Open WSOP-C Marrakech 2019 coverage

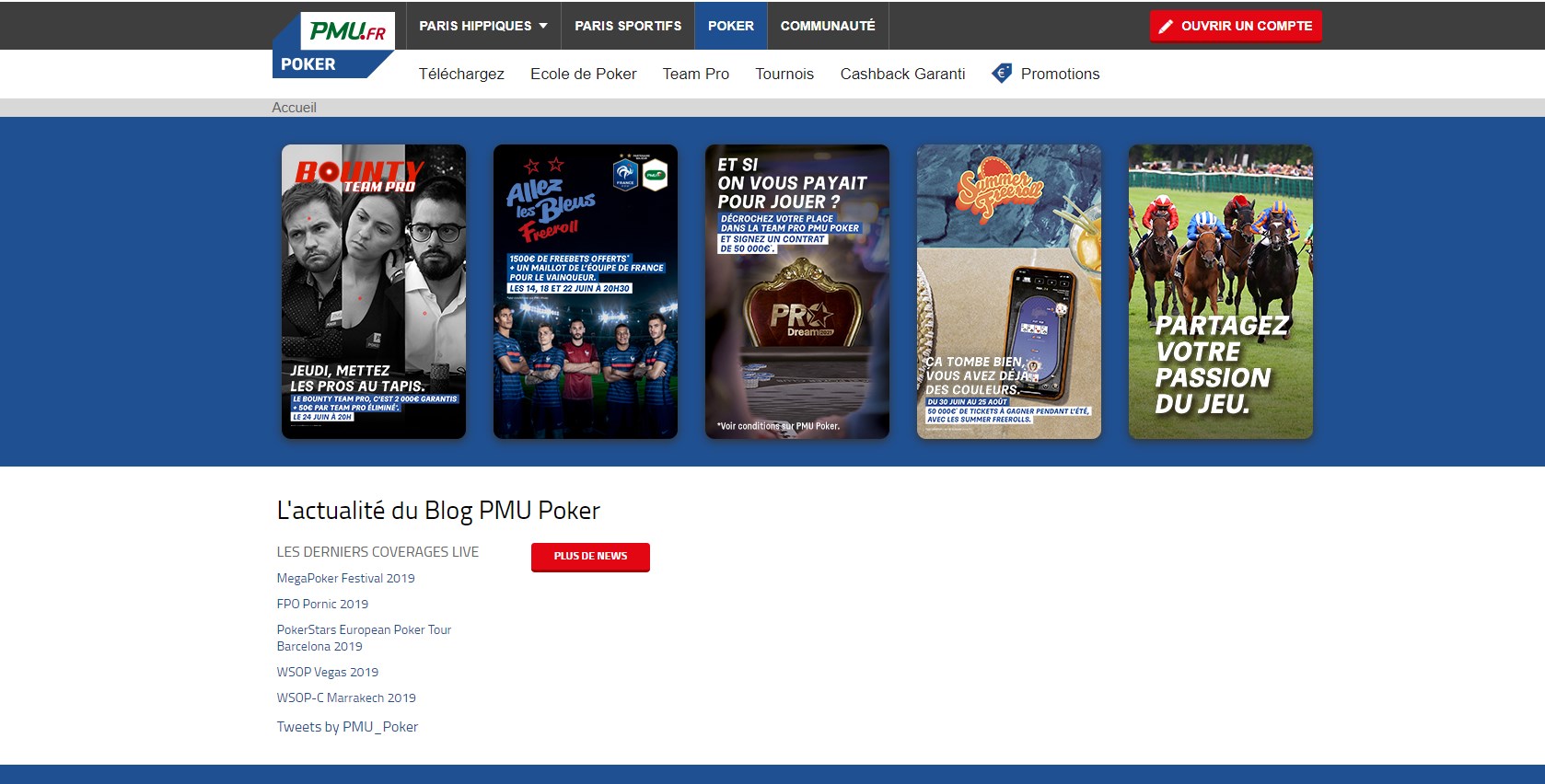coord(346,698)
